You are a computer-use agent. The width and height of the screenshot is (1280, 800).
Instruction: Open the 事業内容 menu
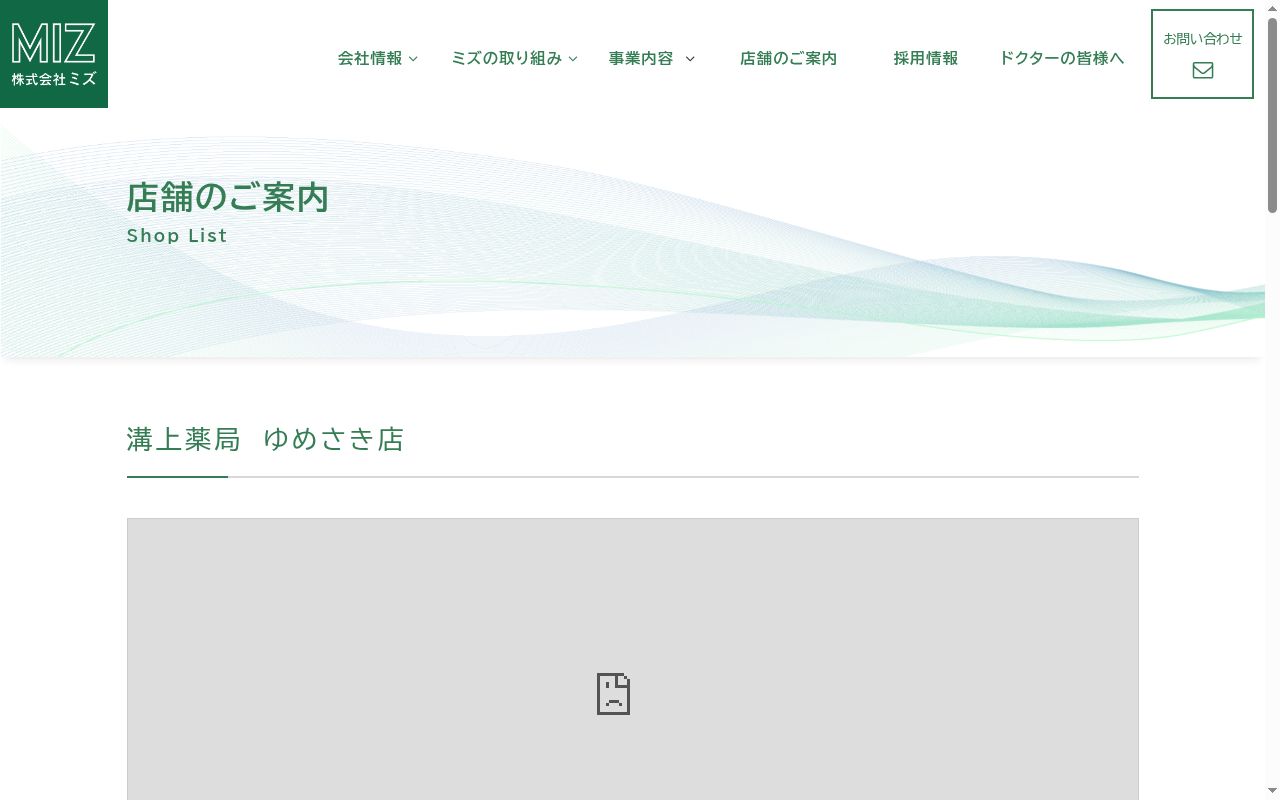coord(641,58)
